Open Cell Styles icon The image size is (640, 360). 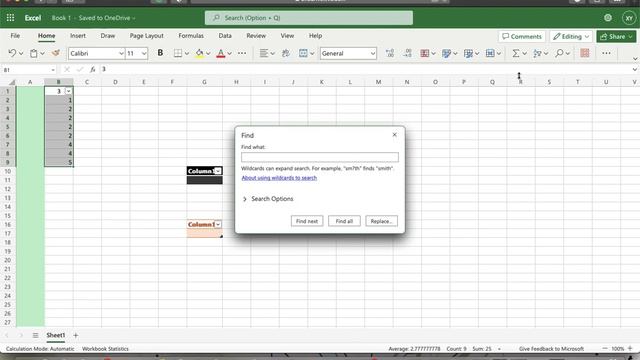[x=446, y=53]
